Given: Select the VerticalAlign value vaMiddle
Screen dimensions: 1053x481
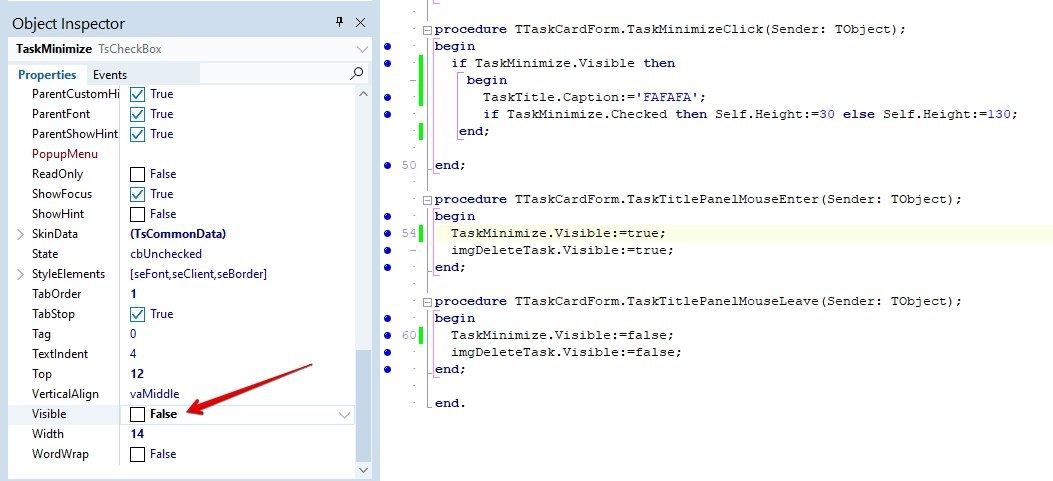Looking at the screenshot, I should [154, 394].
